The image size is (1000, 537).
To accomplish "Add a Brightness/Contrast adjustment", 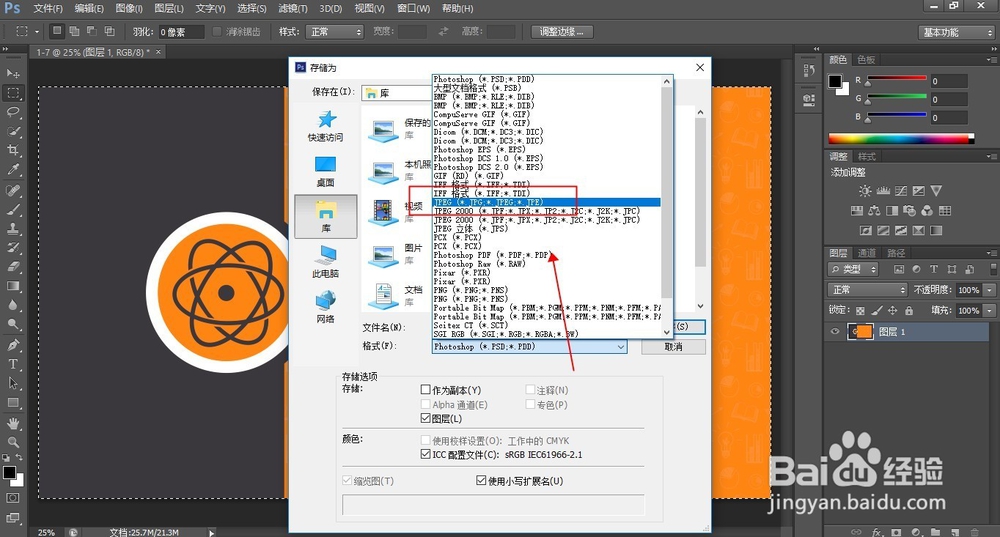I will point(865,191).
